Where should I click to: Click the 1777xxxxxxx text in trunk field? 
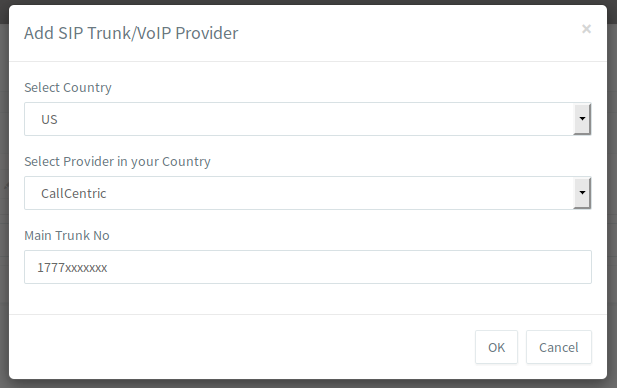point(72,268)
